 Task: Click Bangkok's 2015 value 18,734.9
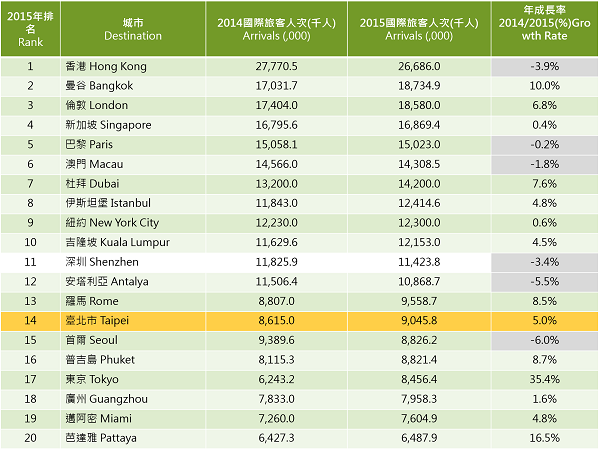pos(419,86)
